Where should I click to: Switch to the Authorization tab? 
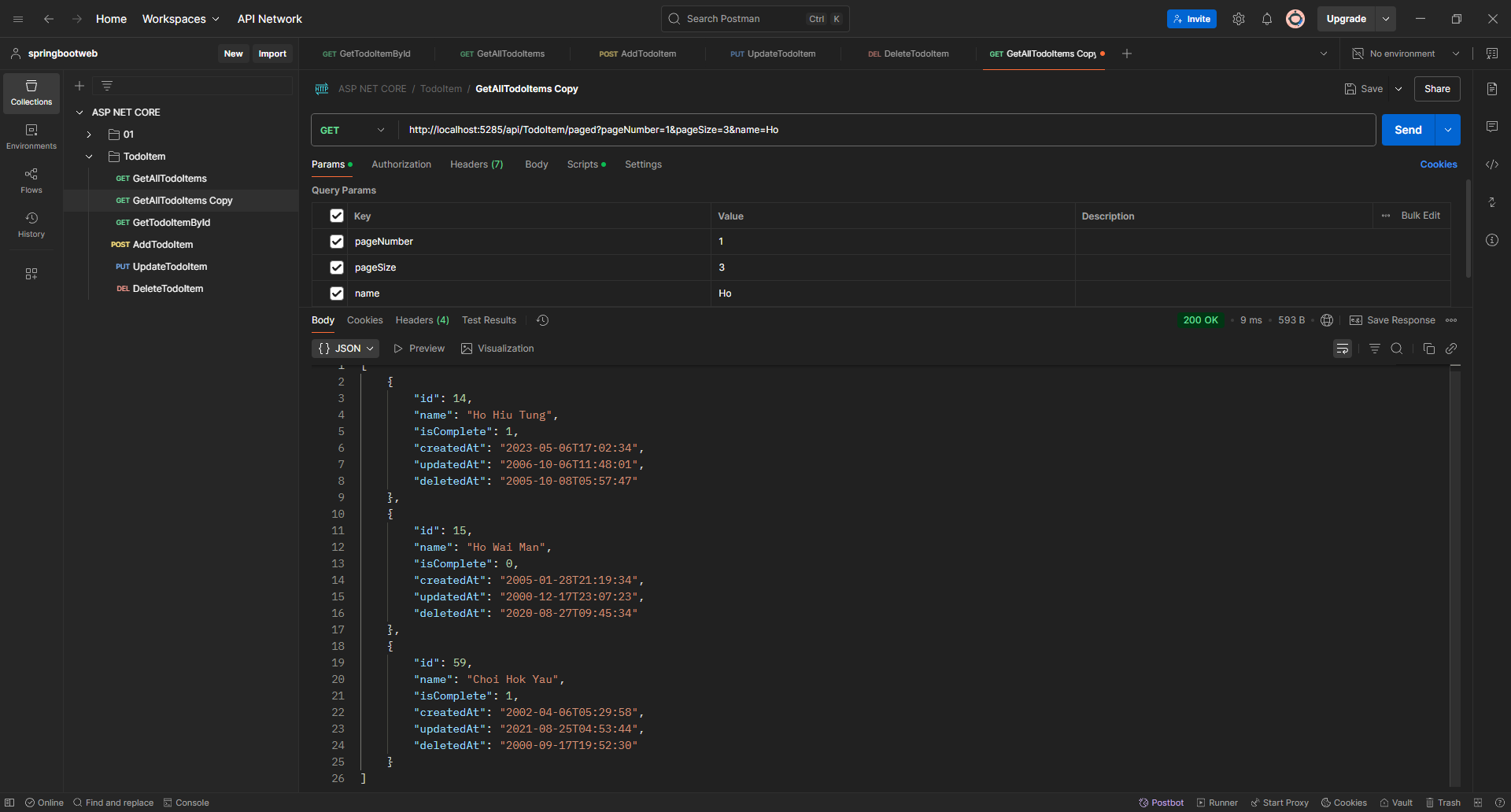coord(401,164)
